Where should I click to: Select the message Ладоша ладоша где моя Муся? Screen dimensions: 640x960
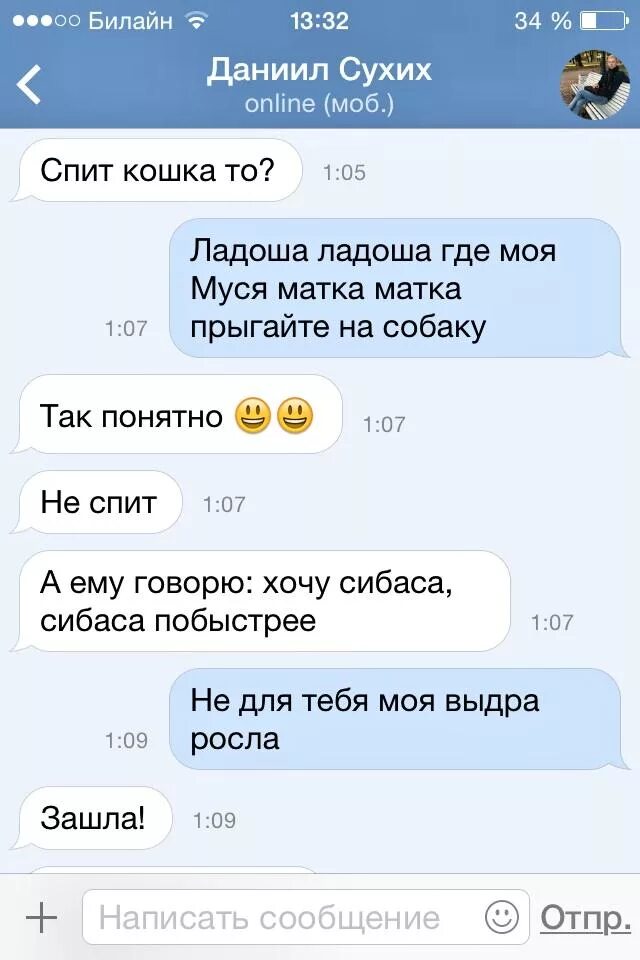[399, 288]
